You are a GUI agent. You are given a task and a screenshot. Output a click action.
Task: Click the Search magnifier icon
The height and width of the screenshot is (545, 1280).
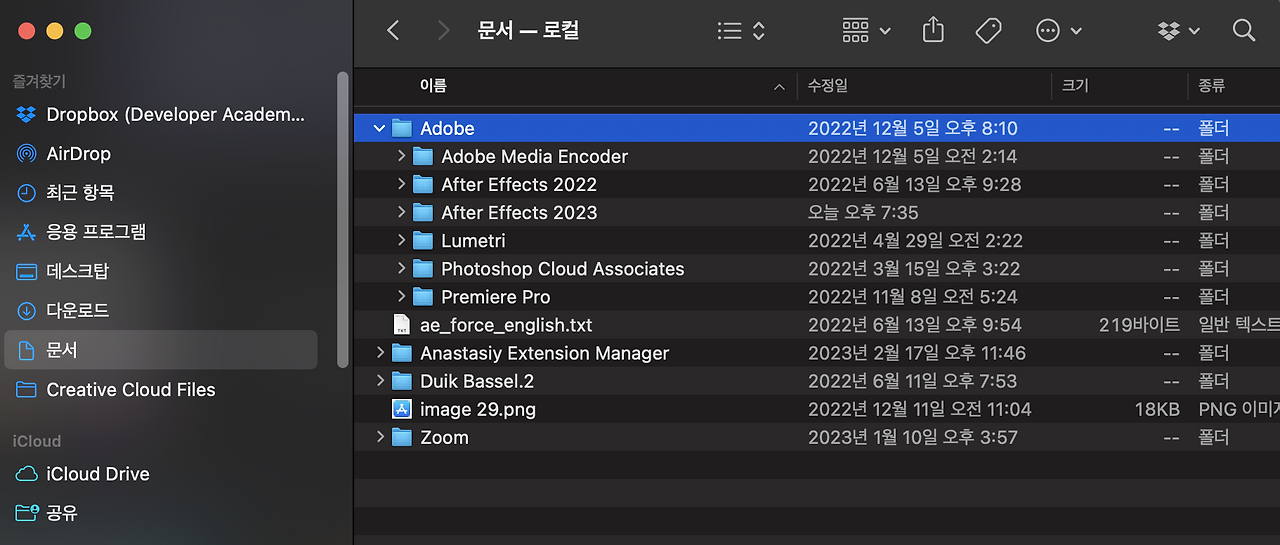1244,31
